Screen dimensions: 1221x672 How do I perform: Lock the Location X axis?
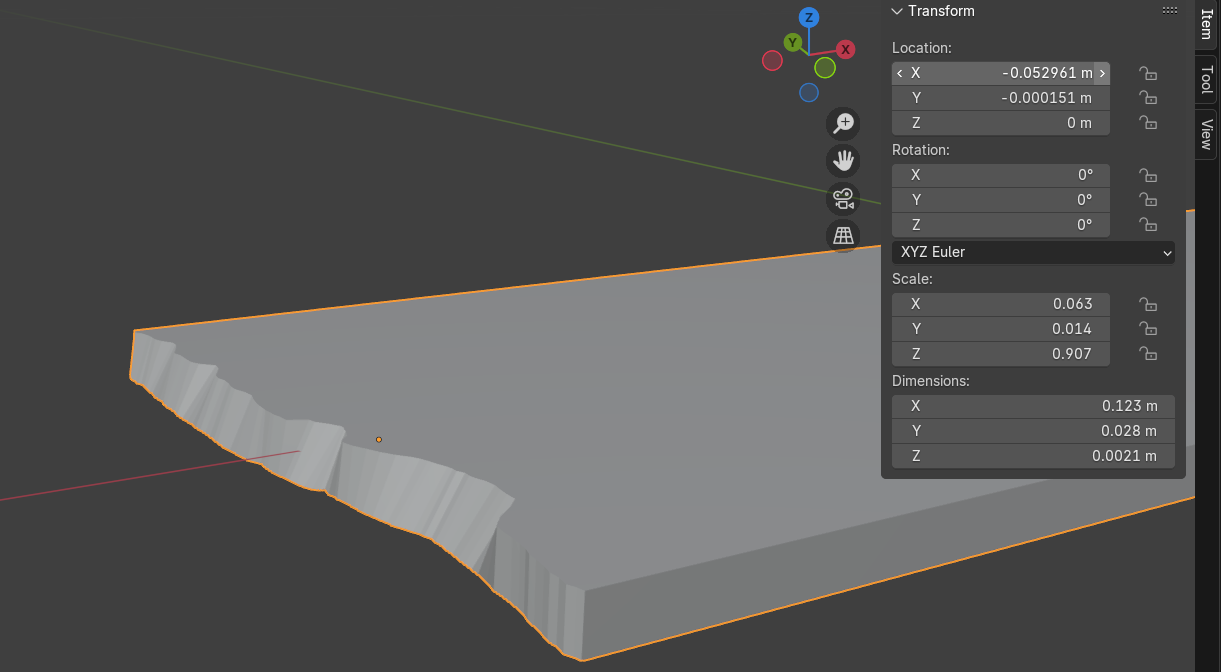(1149, 73)
